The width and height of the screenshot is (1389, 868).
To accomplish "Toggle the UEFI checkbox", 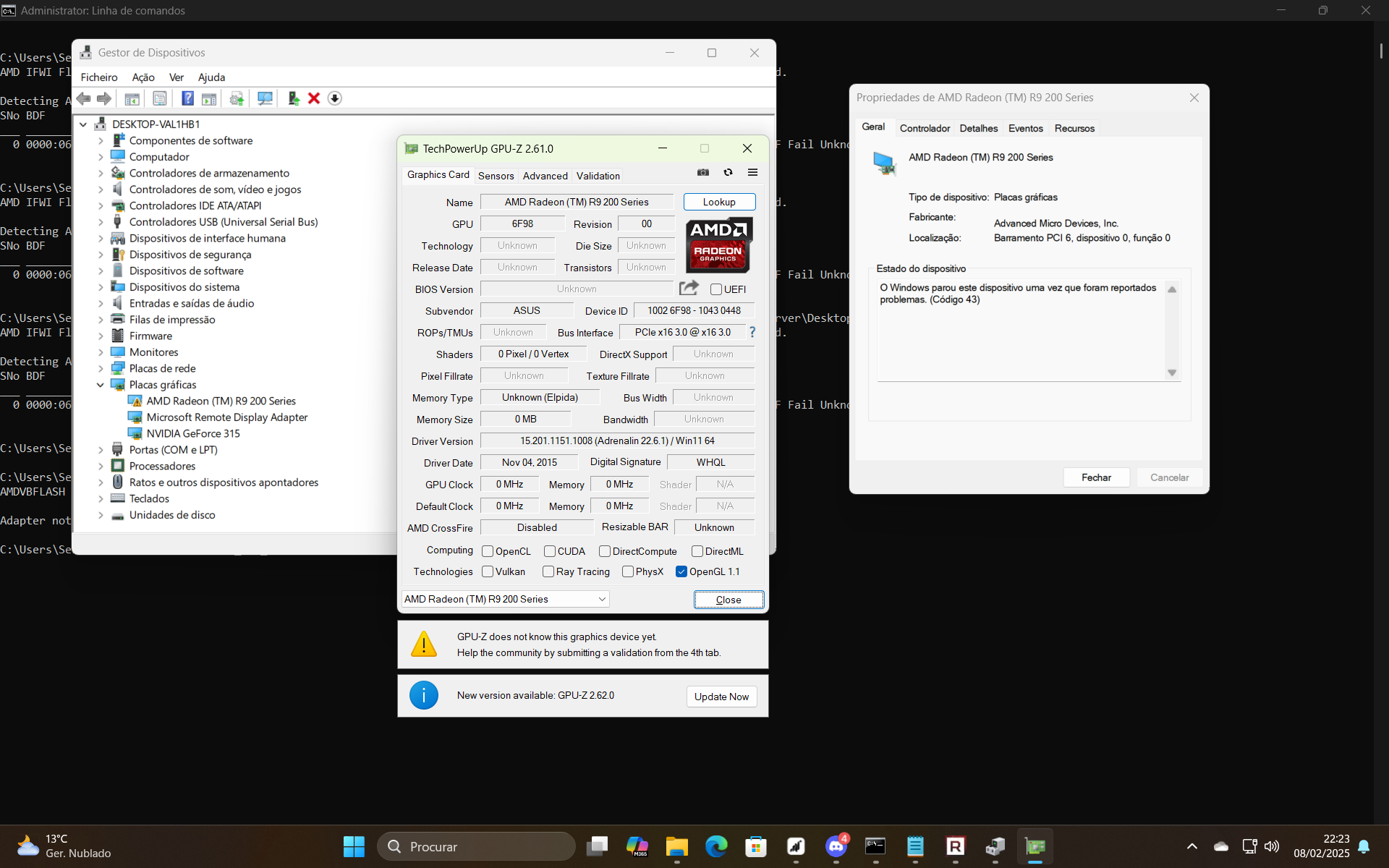I will coord(716,289).
